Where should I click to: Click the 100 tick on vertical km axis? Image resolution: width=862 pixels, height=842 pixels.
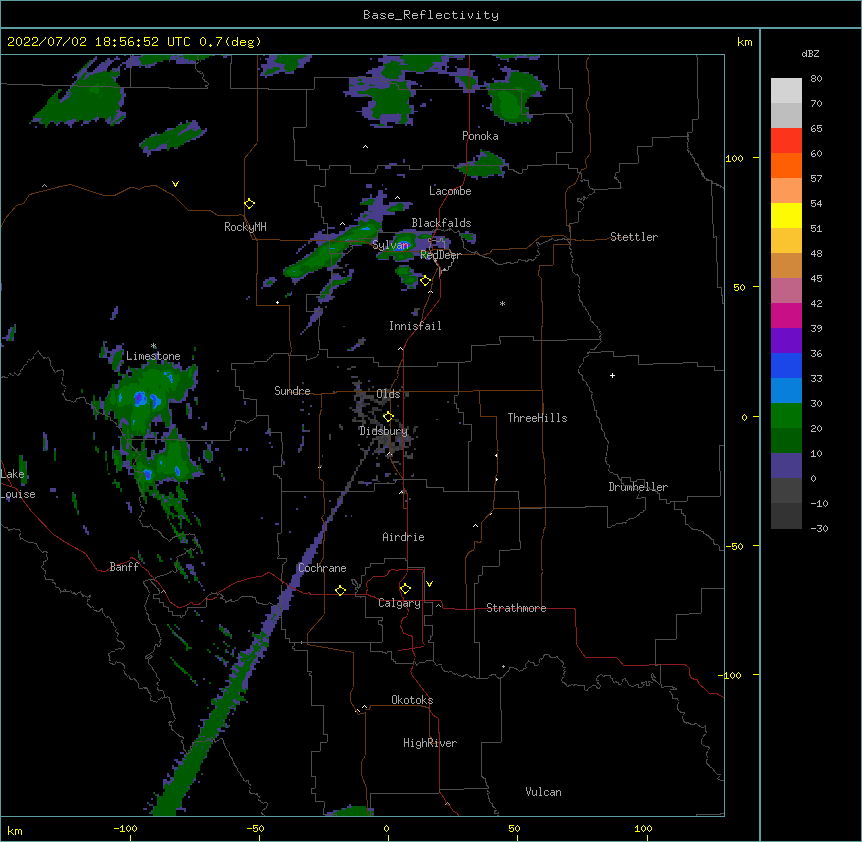pos(734,158)
